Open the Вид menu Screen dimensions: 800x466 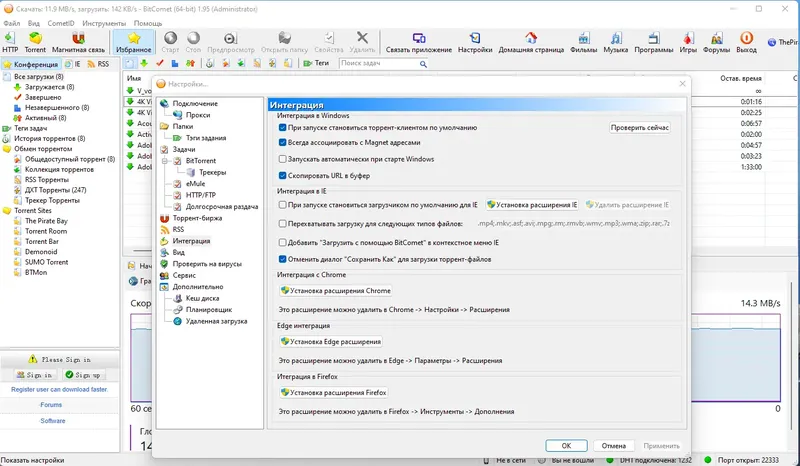34,23
